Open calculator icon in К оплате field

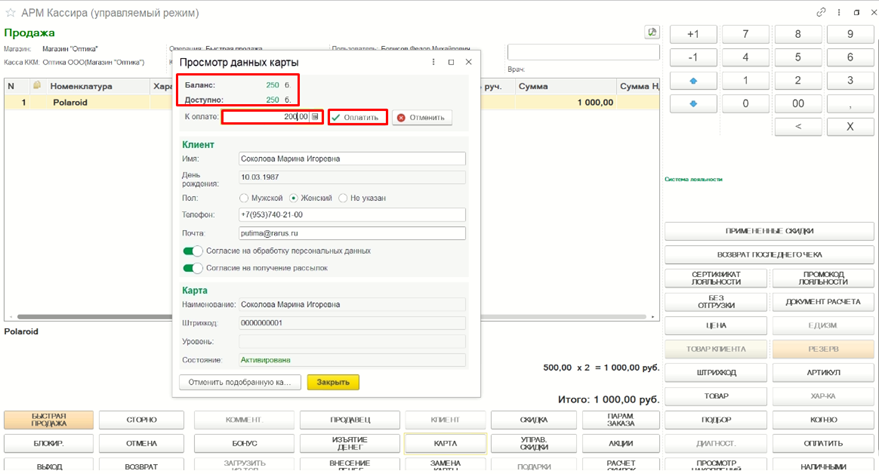pyautogui.click(x=315, y=117)
